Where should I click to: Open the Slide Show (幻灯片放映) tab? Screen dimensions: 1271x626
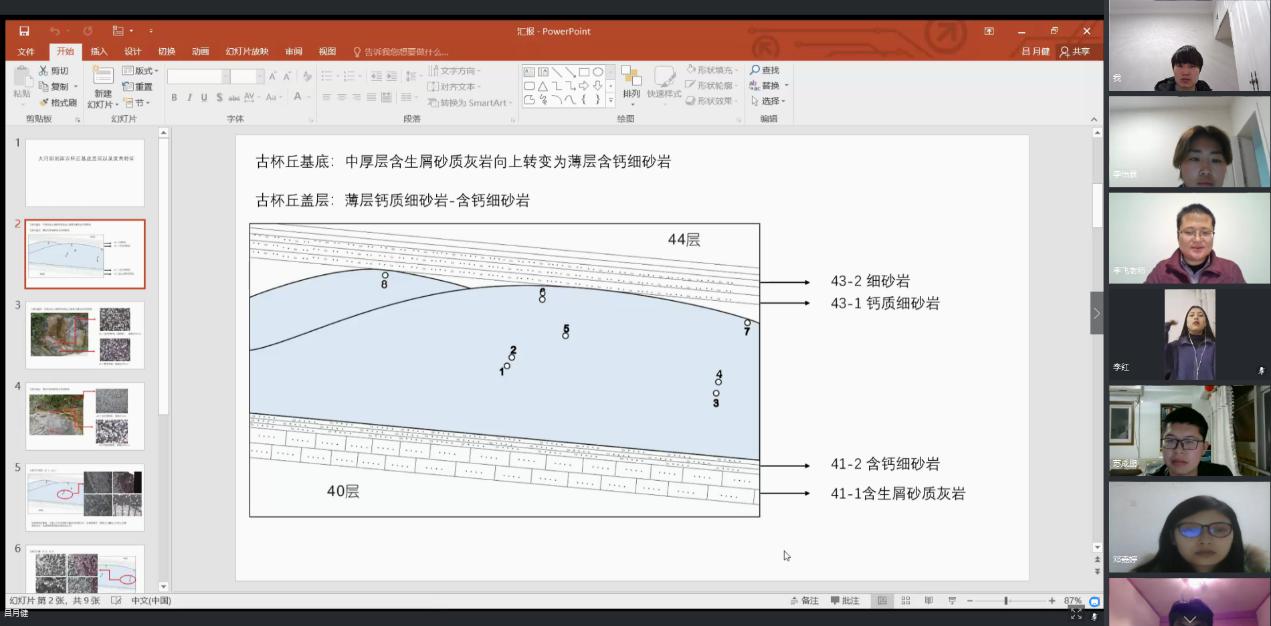(246, 51)
